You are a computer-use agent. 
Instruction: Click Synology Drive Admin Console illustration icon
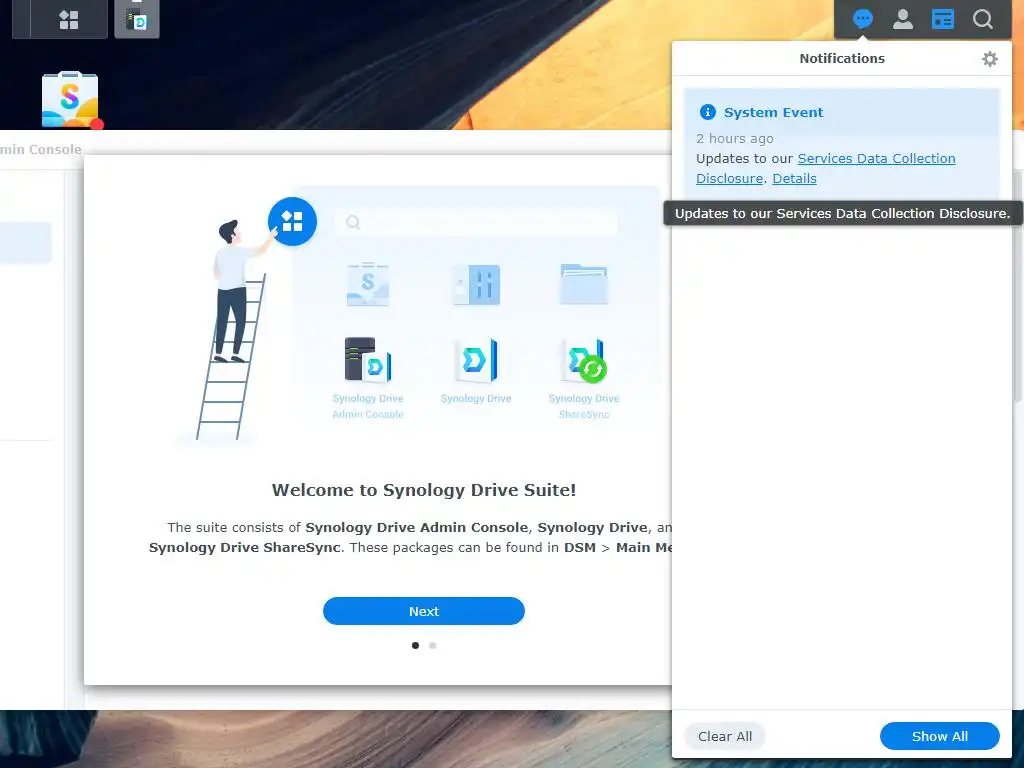click(368, 359)
